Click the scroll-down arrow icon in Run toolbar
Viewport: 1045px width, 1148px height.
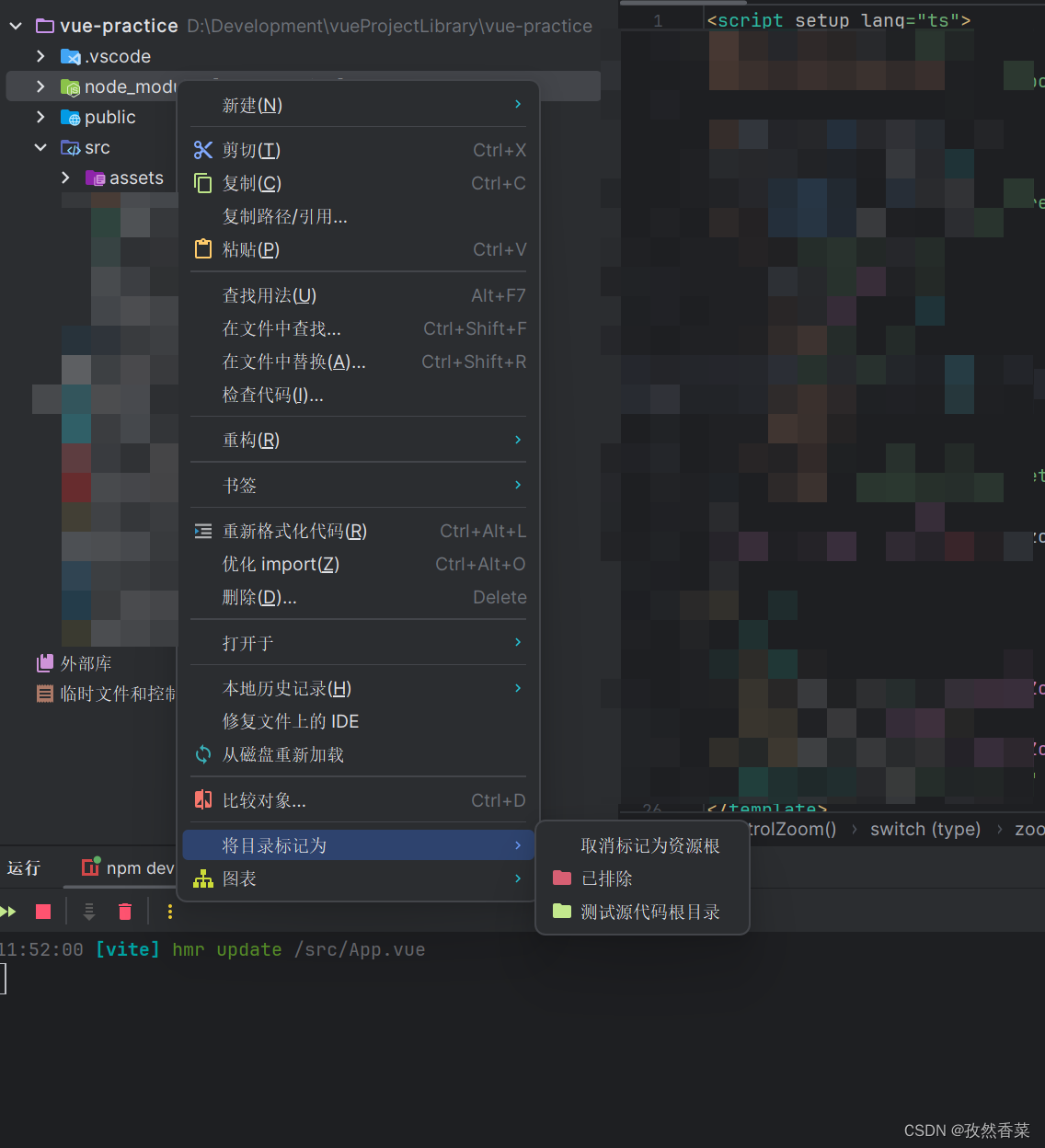88,911
